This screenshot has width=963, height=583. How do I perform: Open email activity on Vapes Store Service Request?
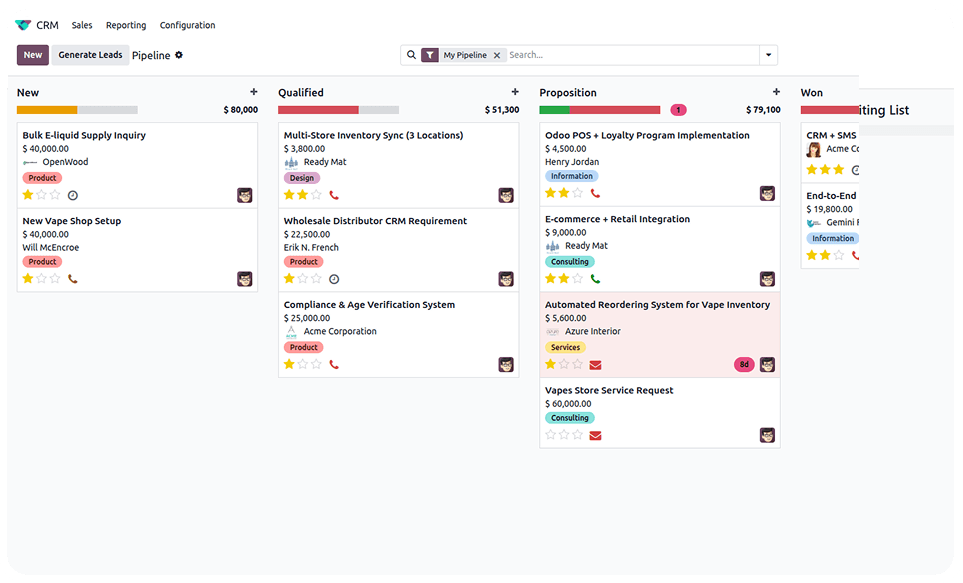click(595, 436)
